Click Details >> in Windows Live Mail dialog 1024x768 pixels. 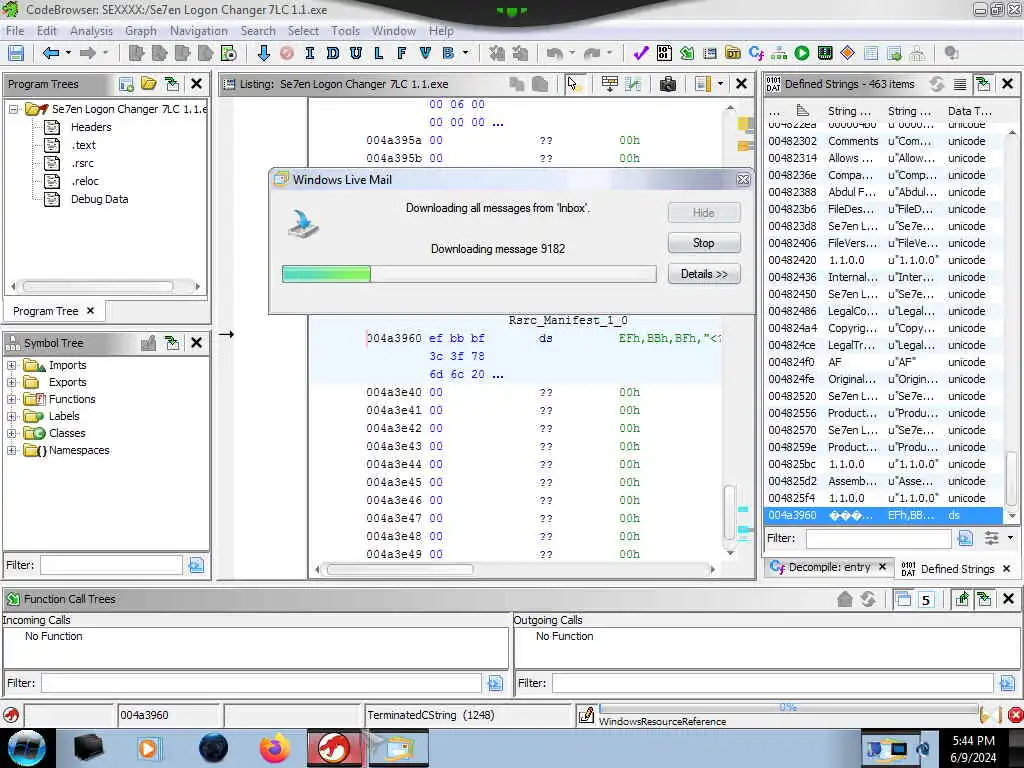click(704, 274)
